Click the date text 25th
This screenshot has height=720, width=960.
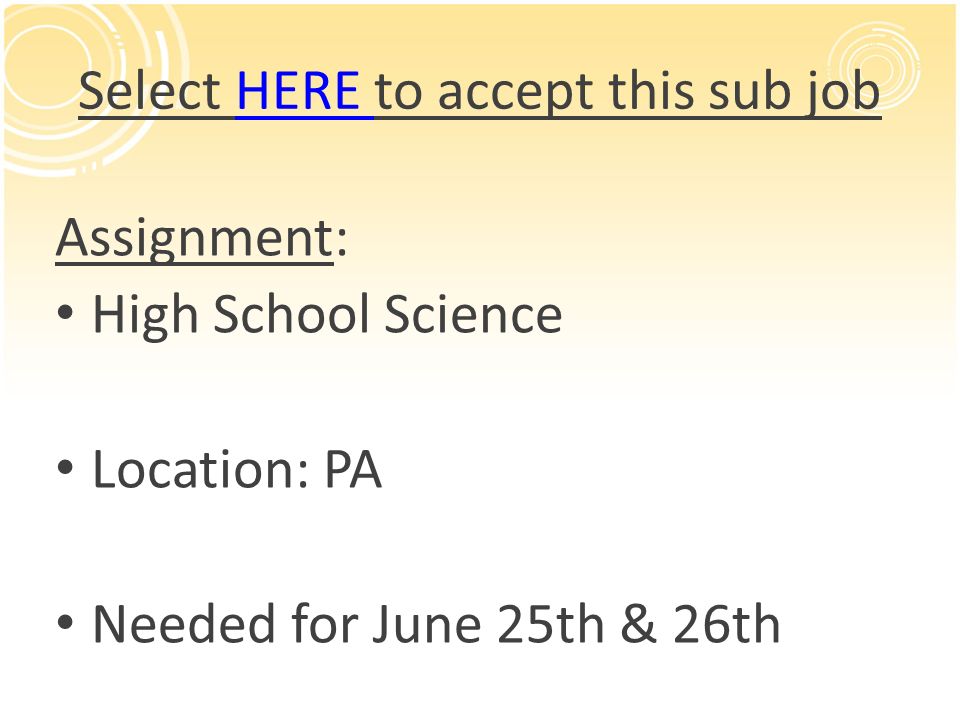[x=550, y=624]
